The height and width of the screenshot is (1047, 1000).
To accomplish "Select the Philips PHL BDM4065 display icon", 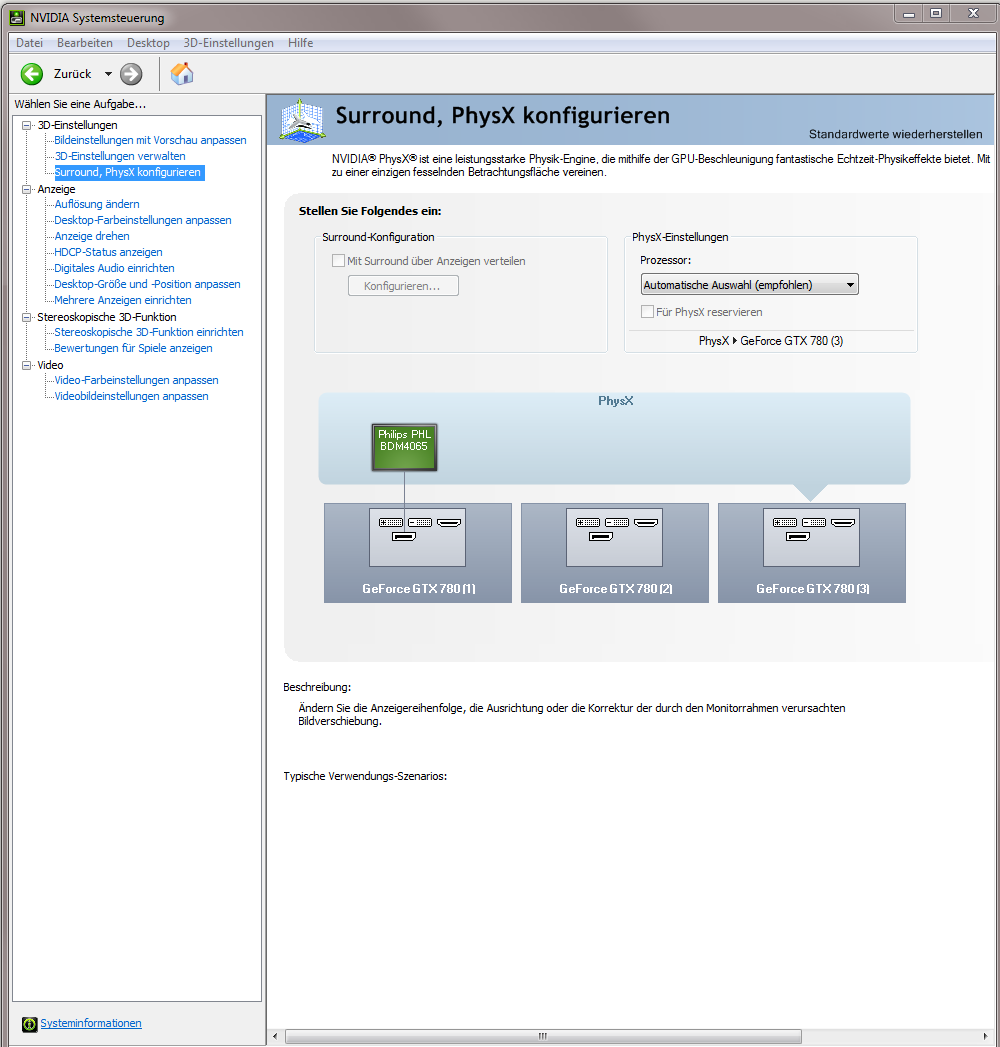I will tap(405, 447).
